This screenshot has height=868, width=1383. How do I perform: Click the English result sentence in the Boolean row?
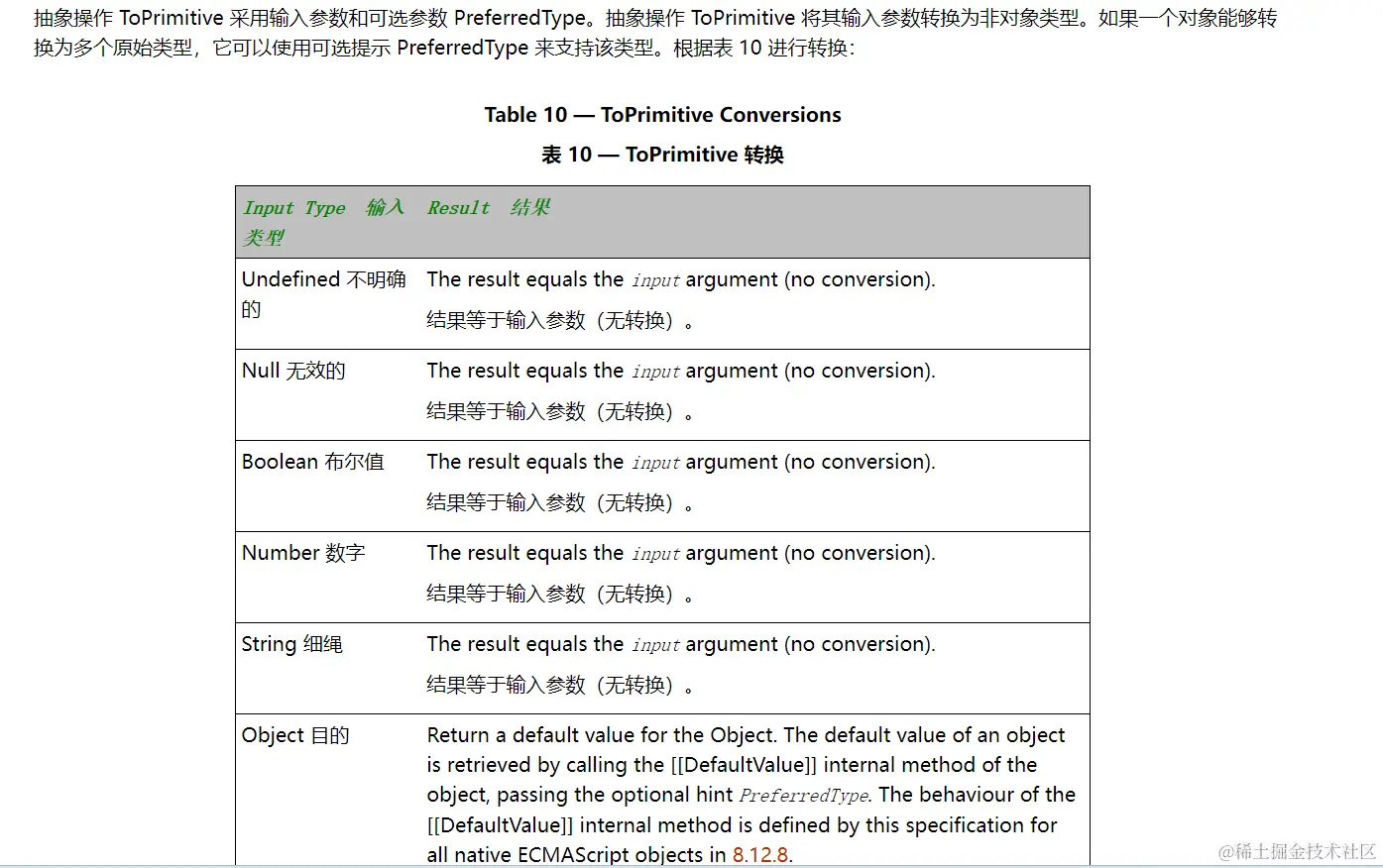[681, 462]
